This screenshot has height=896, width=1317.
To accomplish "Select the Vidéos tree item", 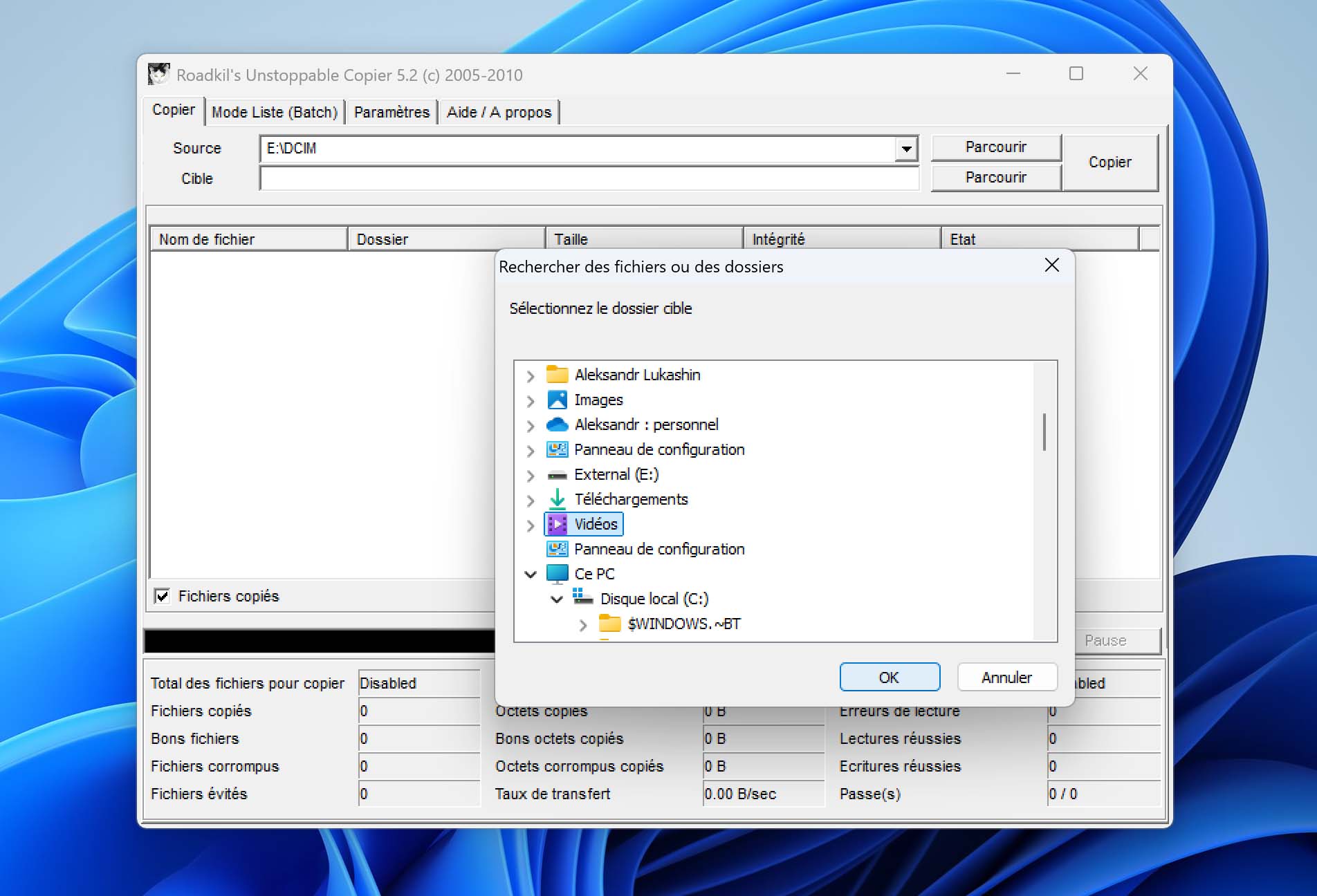I will tap(596, 524).
